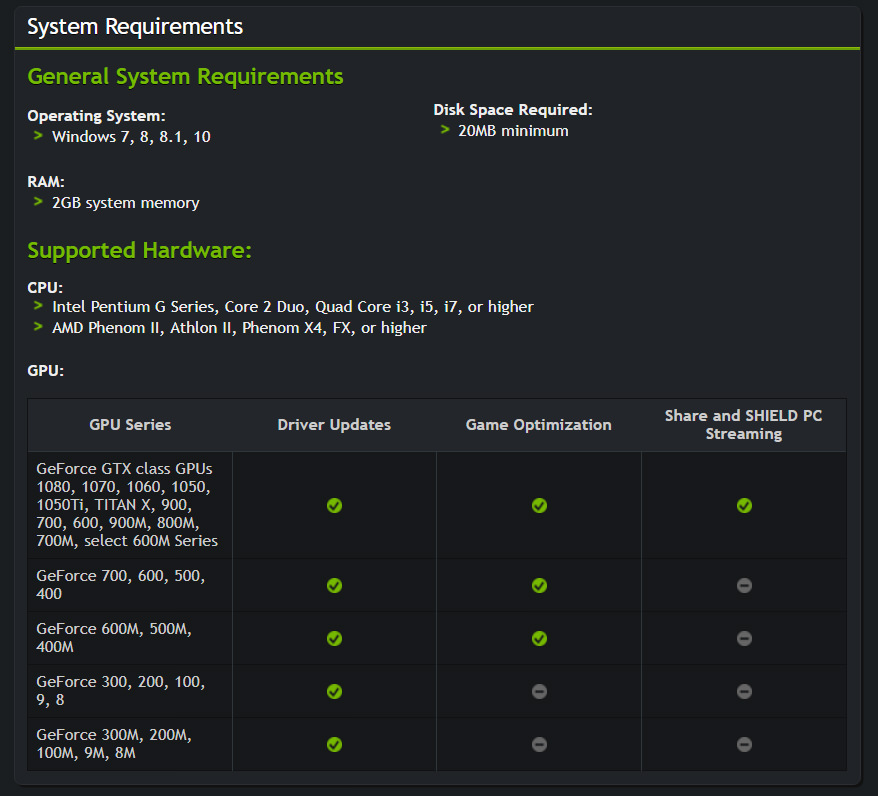The height and width of the screenshot is (796, 878).
Task: Click Game Optimization checkmark for GeForce GTX row
Action: [539, 506]
